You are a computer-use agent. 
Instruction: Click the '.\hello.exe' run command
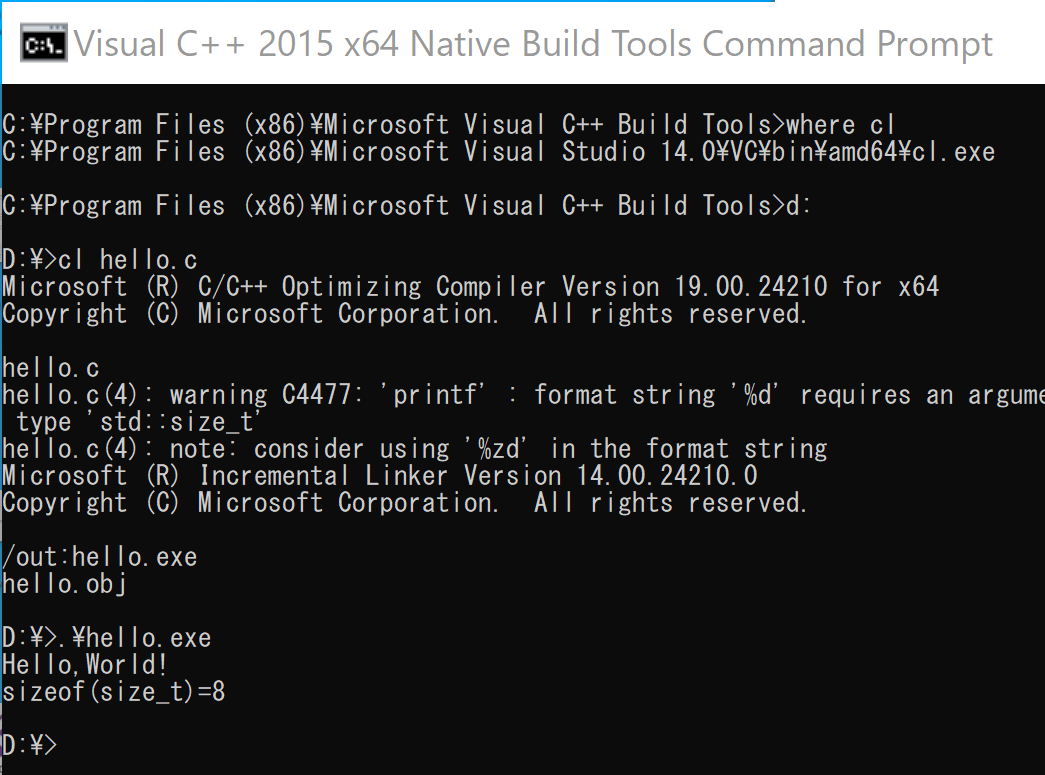point(134,638)
